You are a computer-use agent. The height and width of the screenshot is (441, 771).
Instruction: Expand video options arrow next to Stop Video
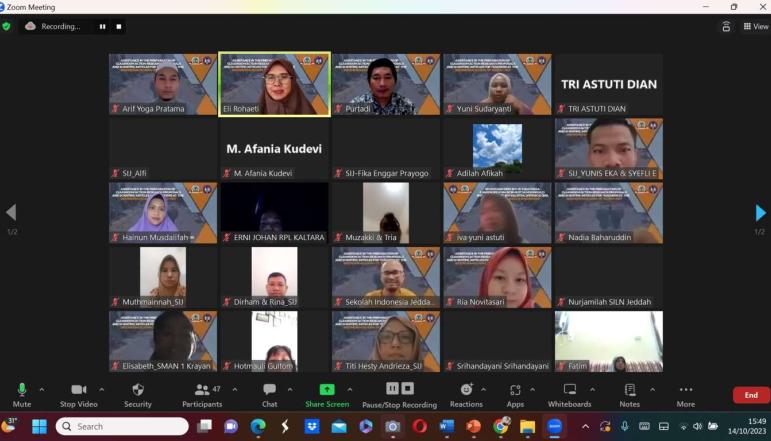click(x=102, y=389)
